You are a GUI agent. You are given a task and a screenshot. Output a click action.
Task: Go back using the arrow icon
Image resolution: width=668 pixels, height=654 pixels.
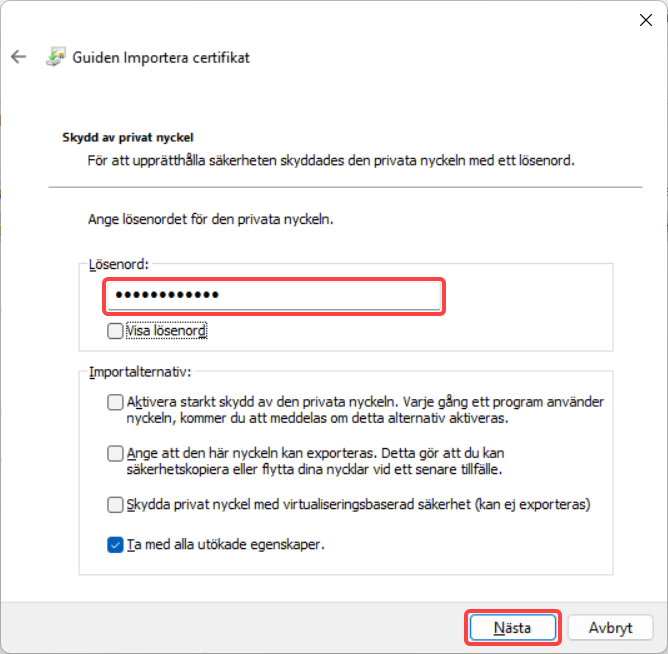coord(18,57)
